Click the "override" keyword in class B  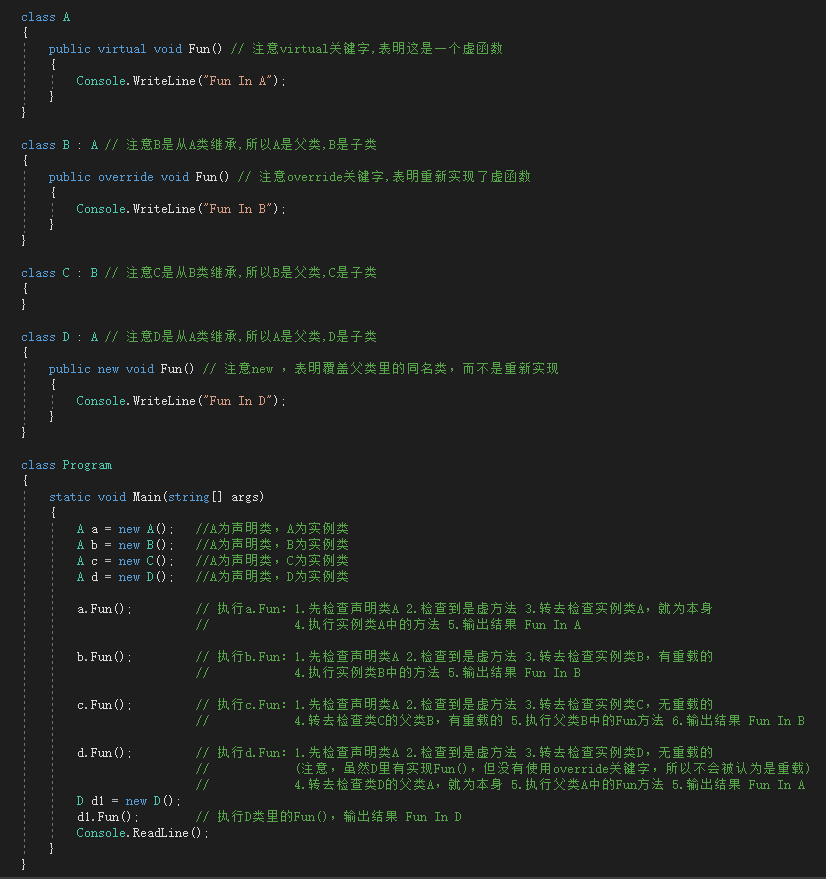(126, 177)
